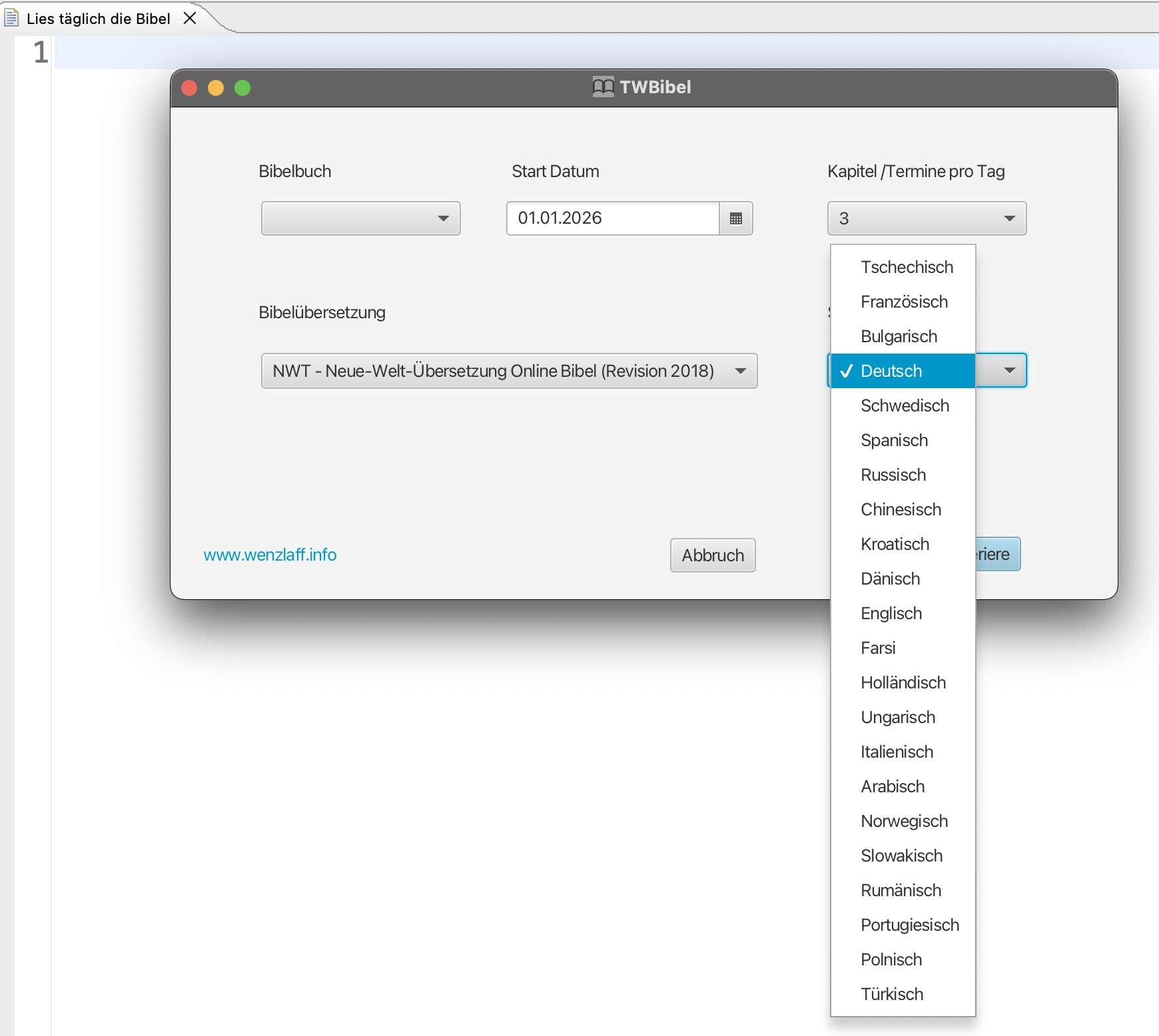Open the www.wenzlaff.info link
The height and width of the screenshot is (1036, 1159).
point(270,555)
